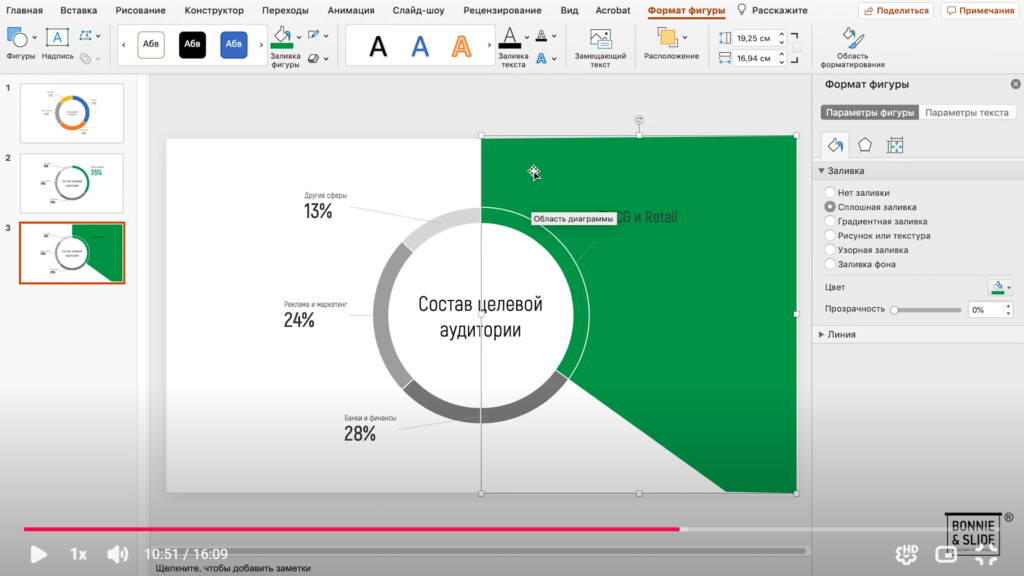
Task: Open the Фигуры dropdown arrow
Action: [34, 37]
